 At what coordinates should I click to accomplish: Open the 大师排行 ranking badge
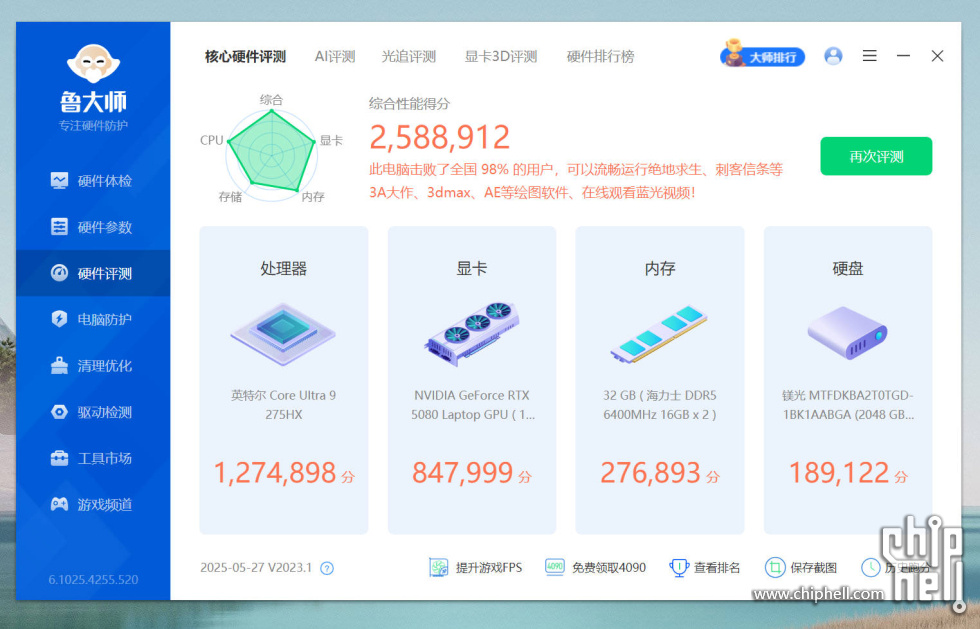[762, 55]
